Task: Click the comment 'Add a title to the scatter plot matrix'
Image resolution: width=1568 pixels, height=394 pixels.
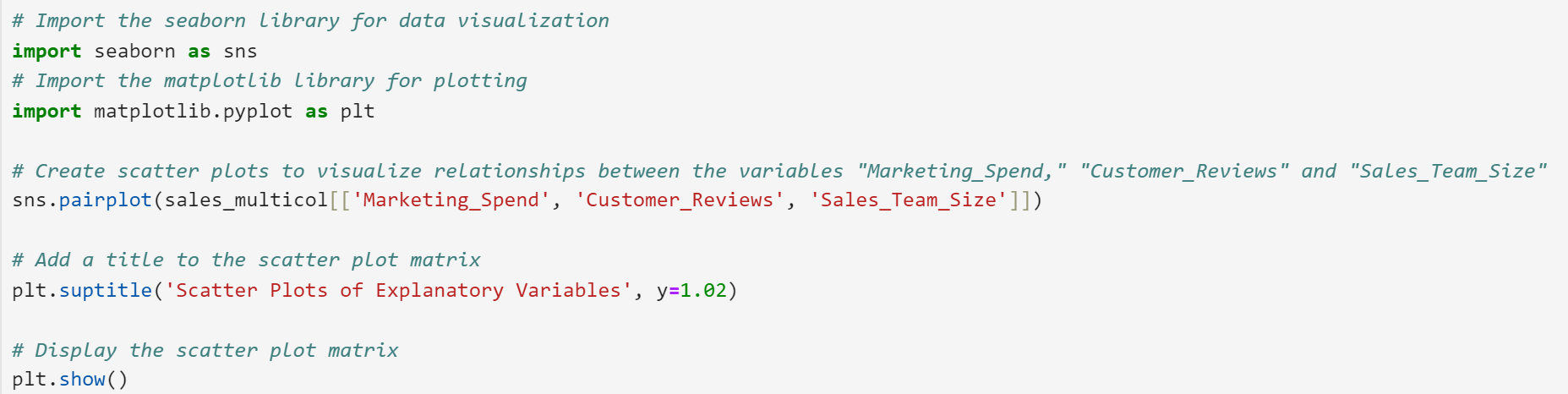Action: (x=246, y=260)
